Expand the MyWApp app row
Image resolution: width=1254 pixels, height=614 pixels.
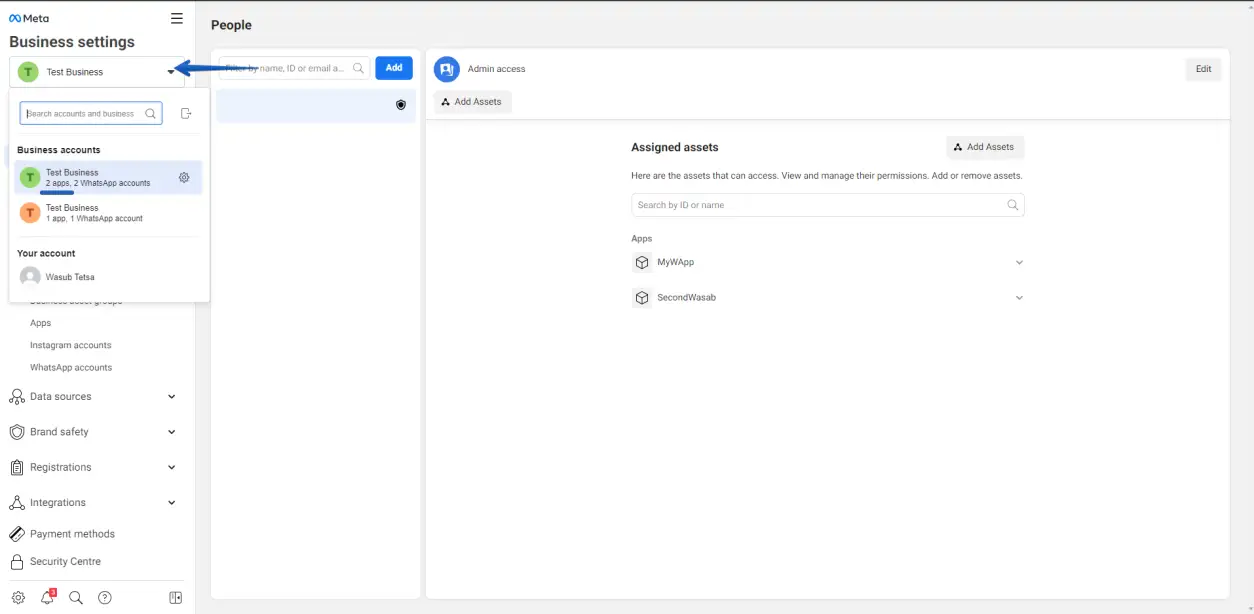click(1019, 263)
